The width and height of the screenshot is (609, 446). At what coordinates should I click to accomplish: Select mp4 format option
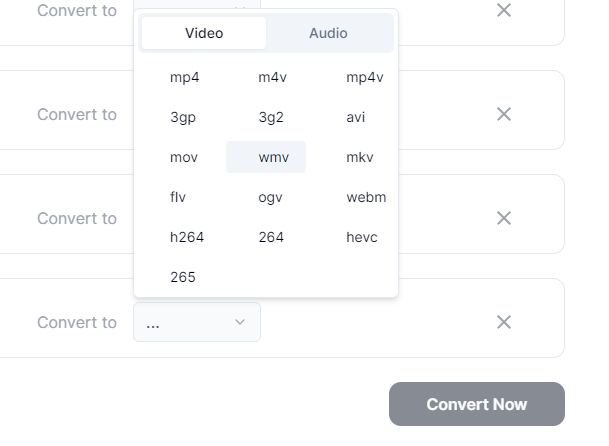185,77
